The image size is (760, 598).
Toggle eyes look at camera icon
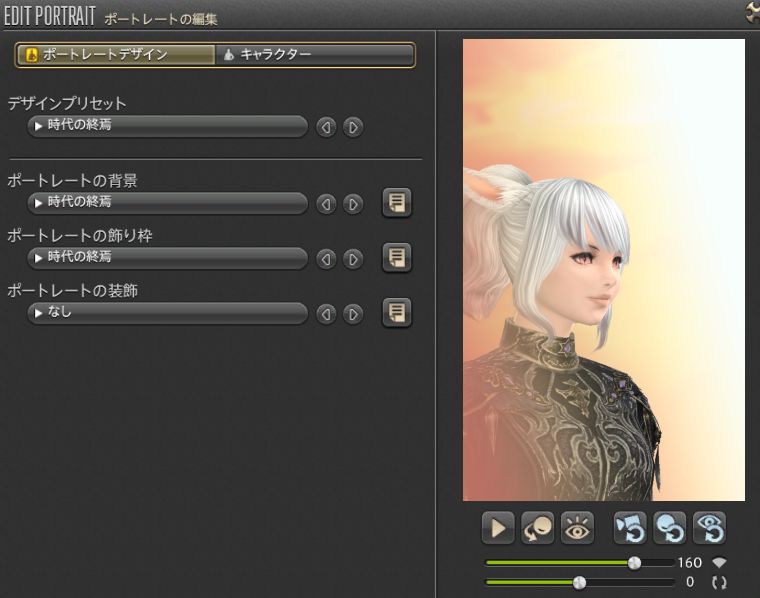pyautogui.click(x=577, y=528)
